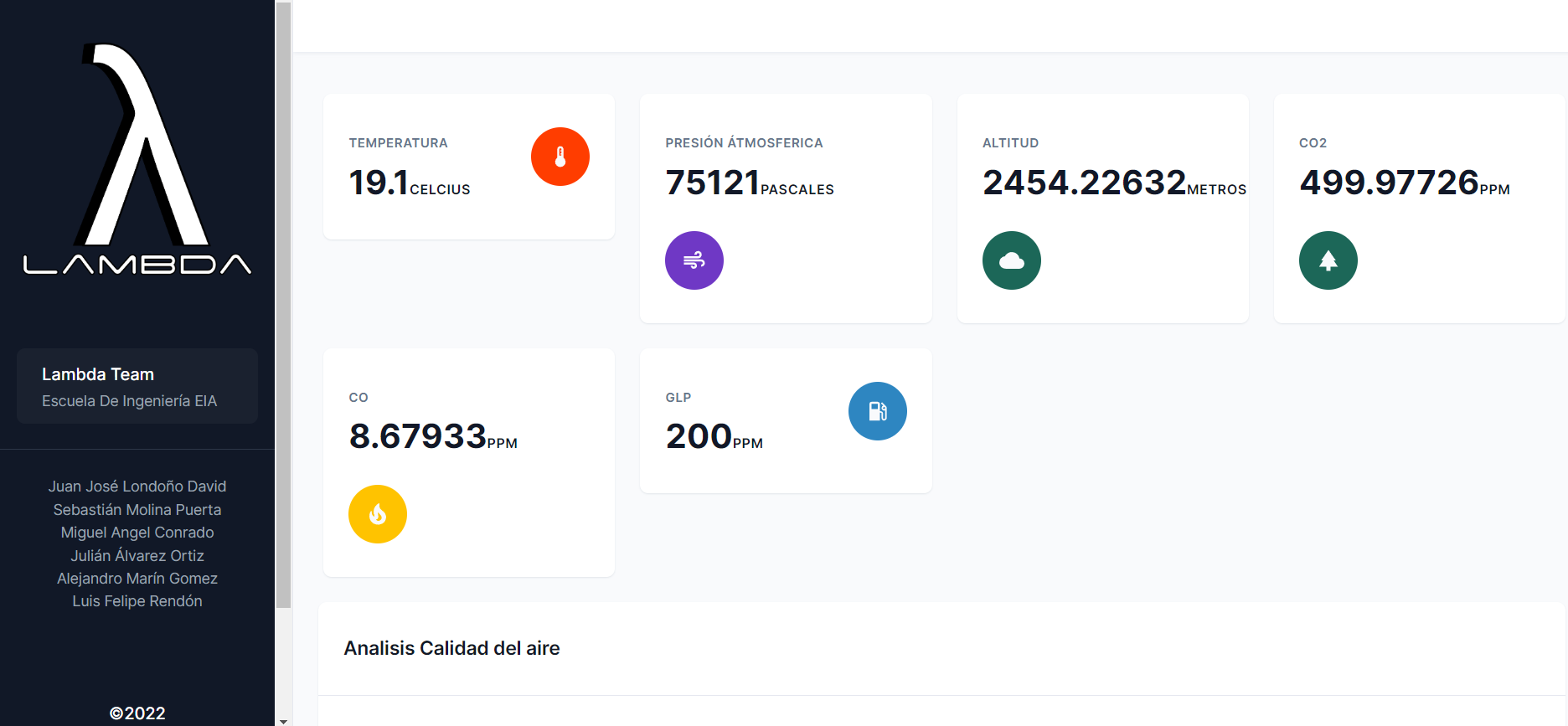
Task: Click the 8.67933 PPM value
Action: pyautogui.click(x=433, y=436)
